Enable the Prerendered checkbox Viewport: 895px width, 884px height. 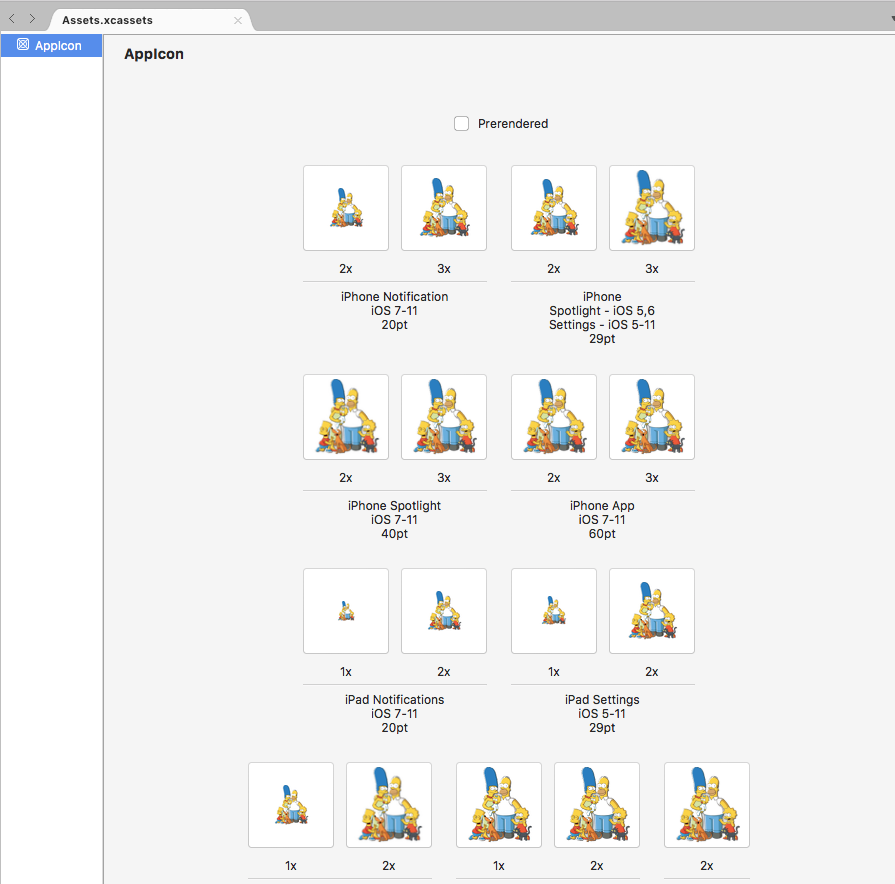[461, 123]
